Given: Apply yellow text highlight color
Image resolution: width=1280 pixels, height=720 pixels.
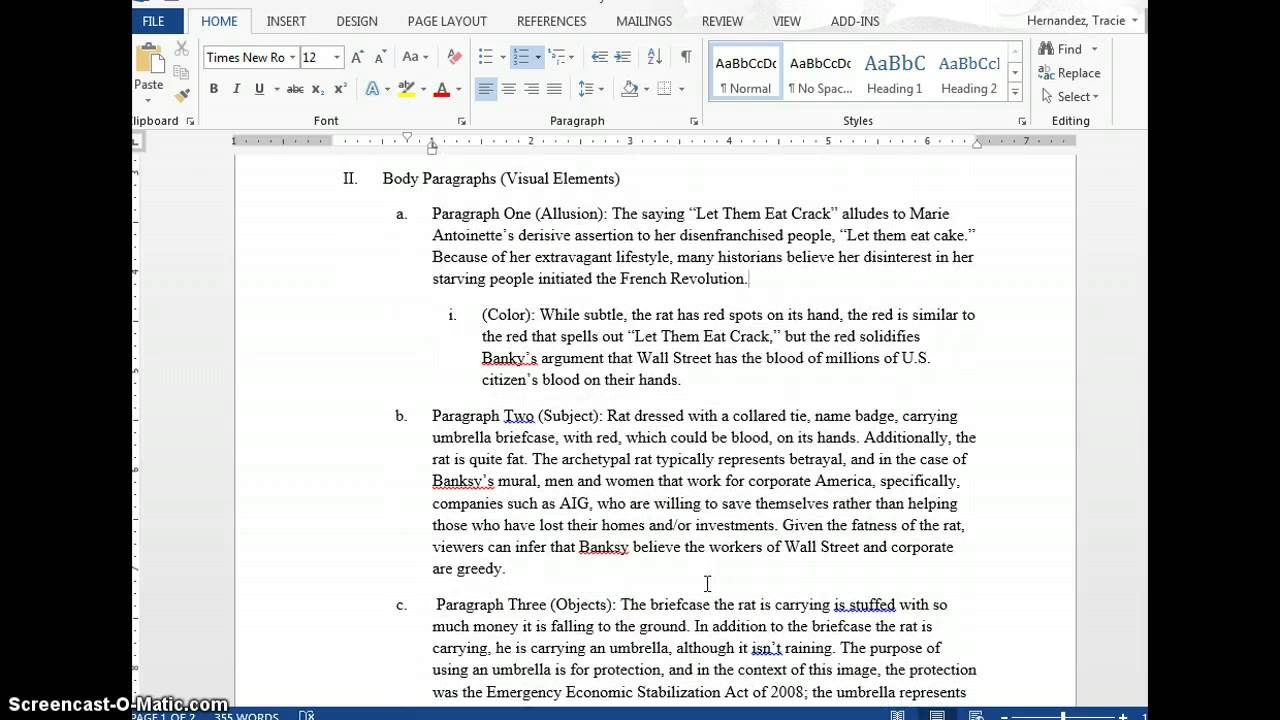Looking at the screenshot, I should [406, 89].
